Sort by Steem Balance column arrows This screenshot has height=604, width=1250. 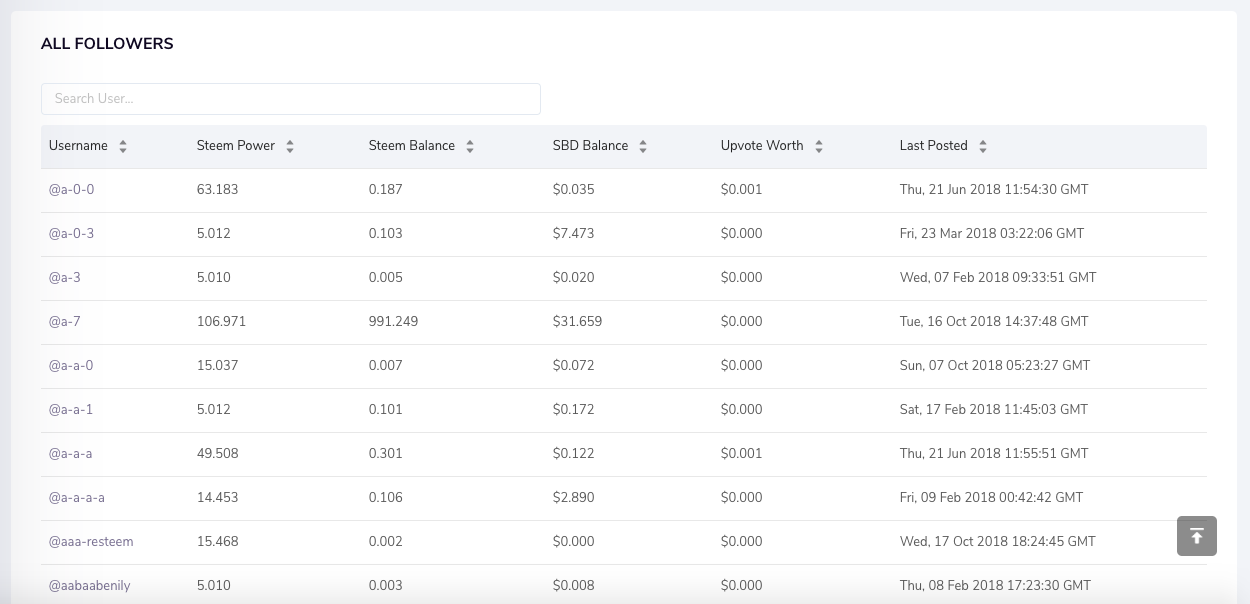tap(470, 146)
